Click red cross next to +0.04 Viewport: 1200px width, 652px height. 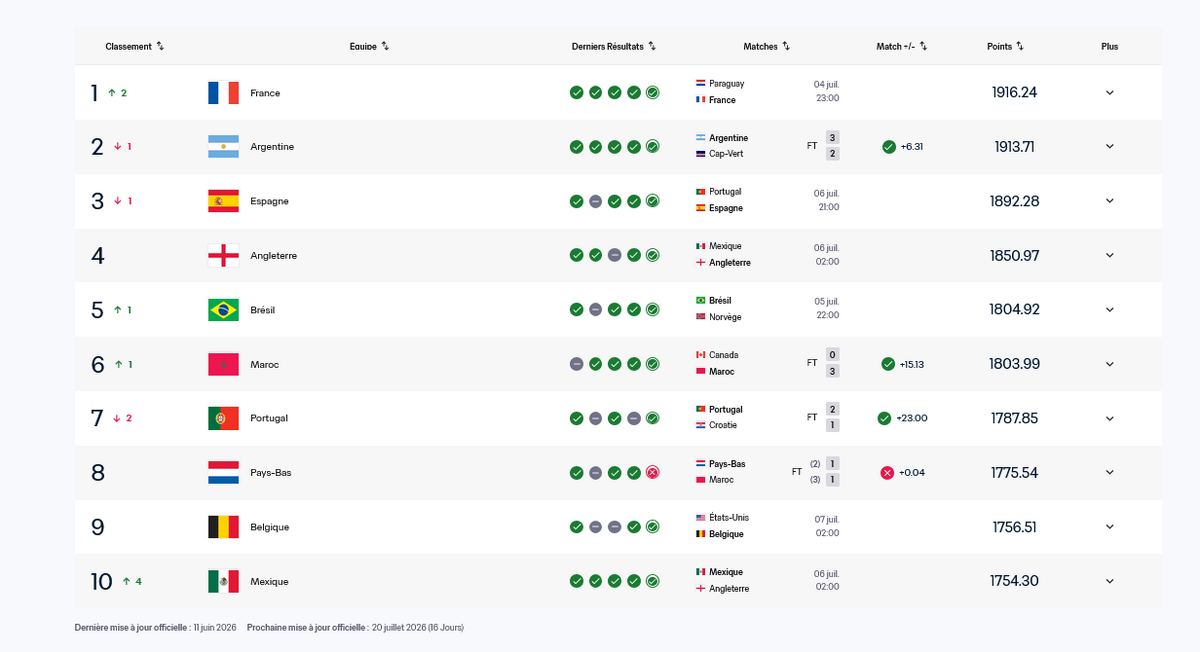(887, 472)
